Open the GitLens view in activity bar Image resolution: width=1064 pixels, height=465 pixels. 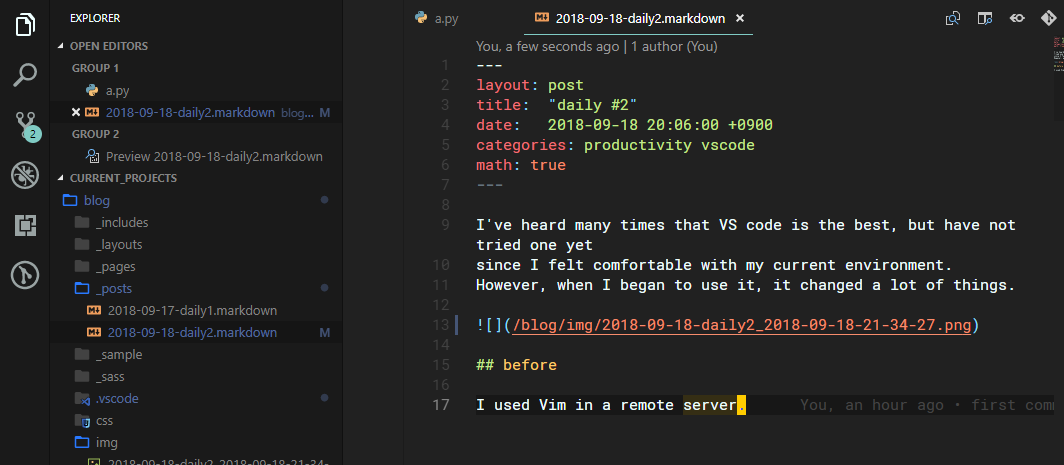[25, 275]
